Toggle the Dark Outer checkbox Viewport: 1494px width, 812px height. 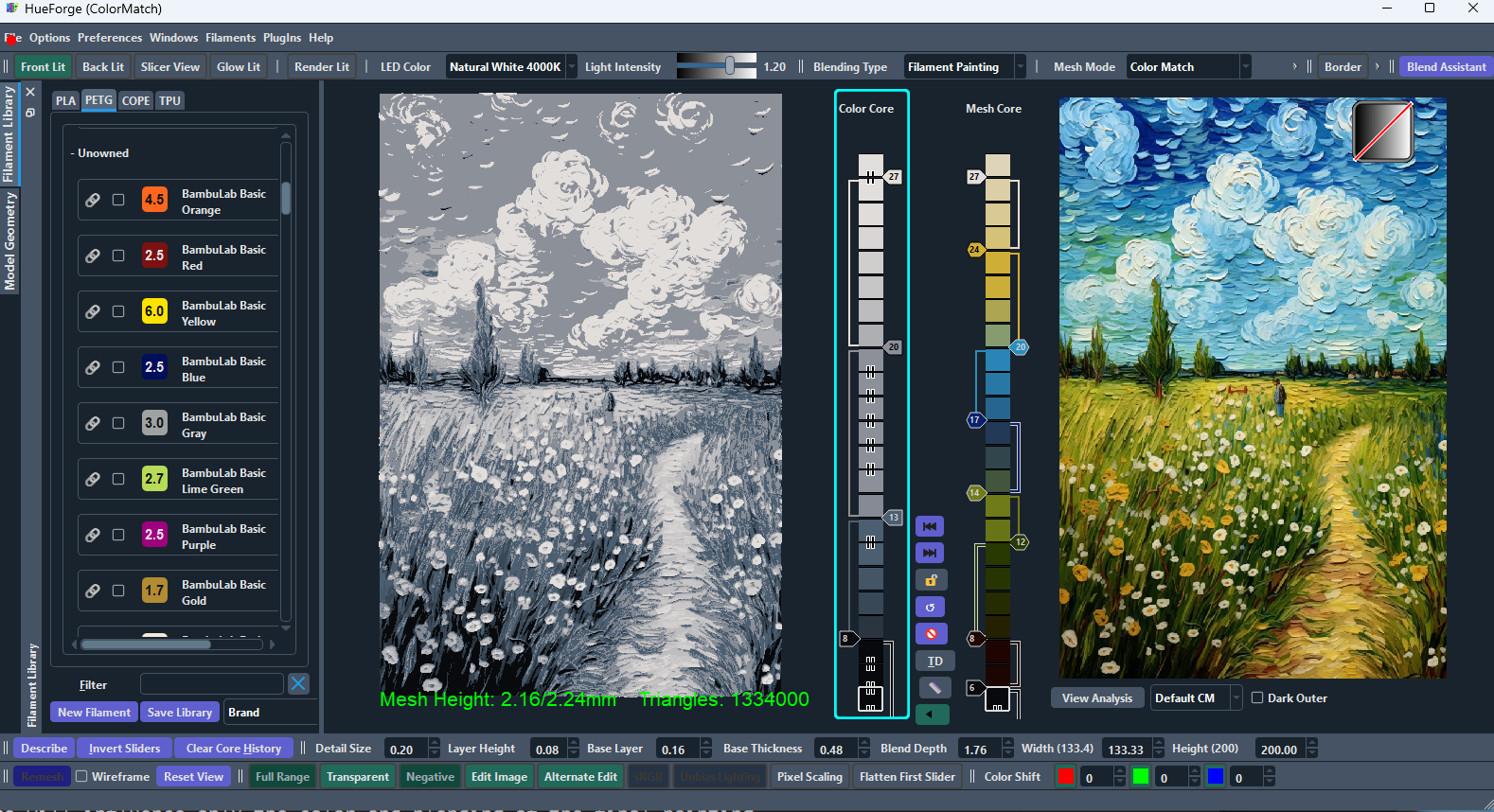coord(1257,698)
